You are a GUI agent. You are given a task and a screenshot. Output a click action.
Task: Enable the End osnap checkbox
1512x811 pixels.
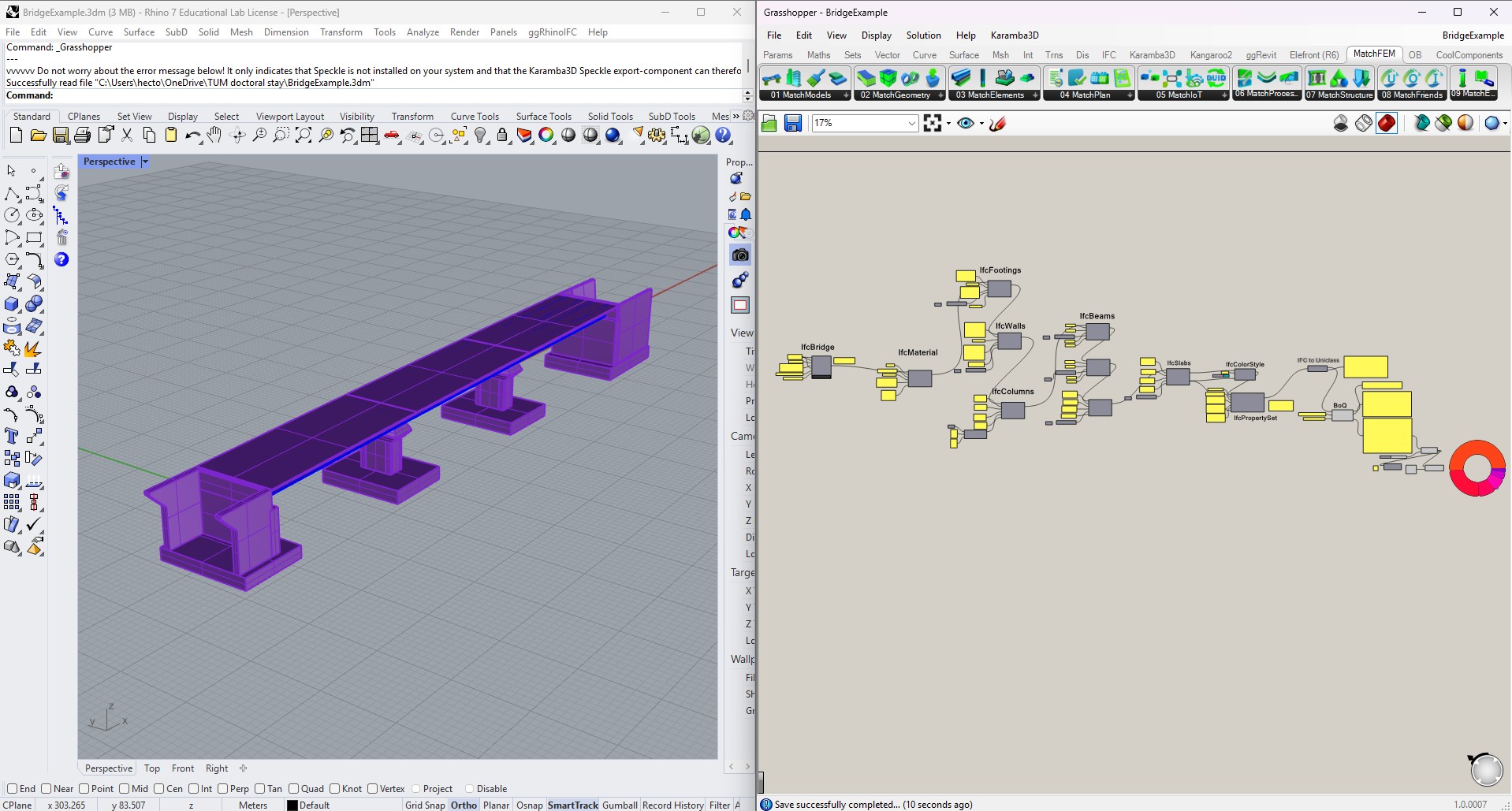12,789
